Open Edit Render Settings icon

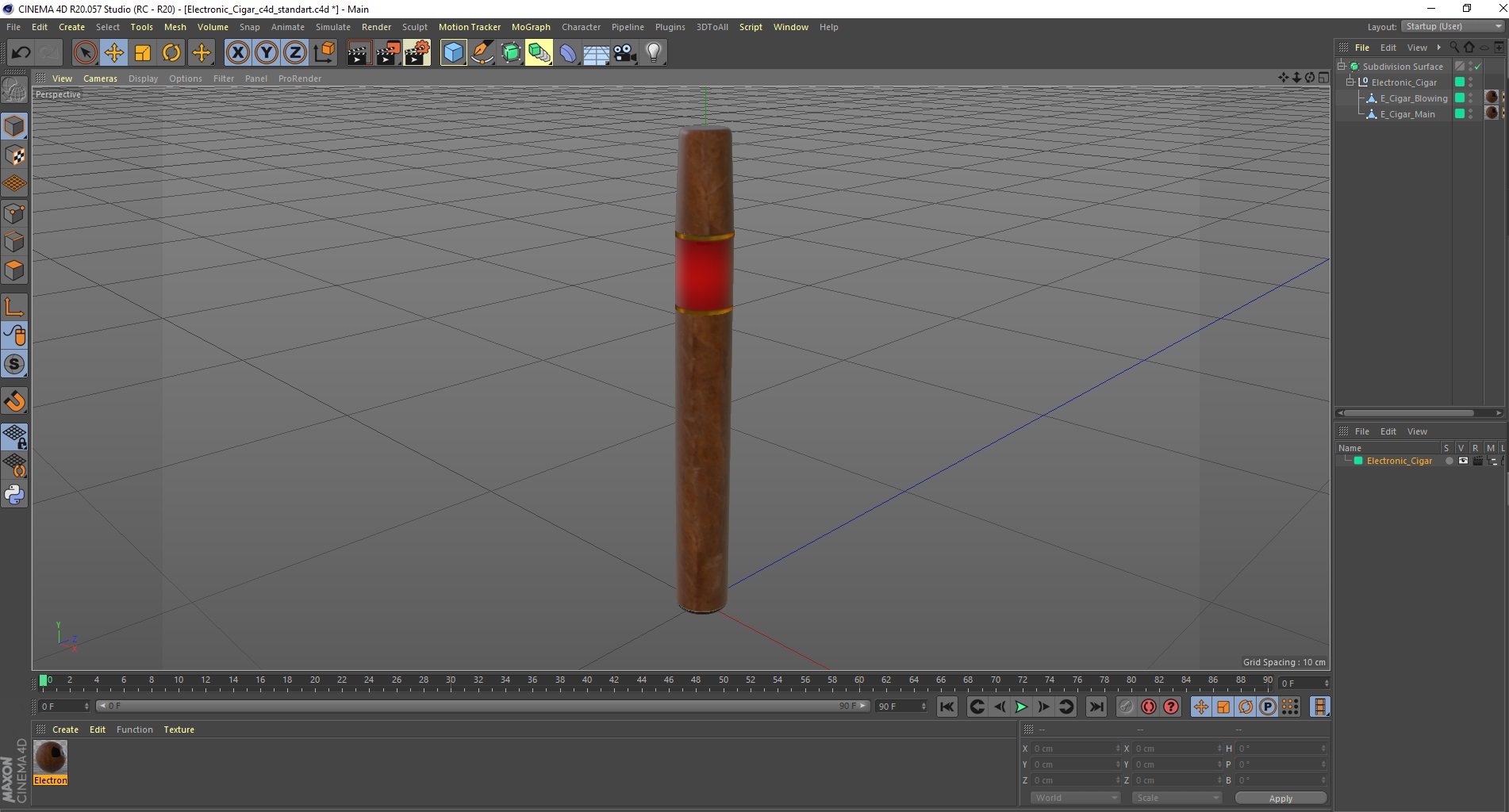pyautogui.click(x=417, y=53)
